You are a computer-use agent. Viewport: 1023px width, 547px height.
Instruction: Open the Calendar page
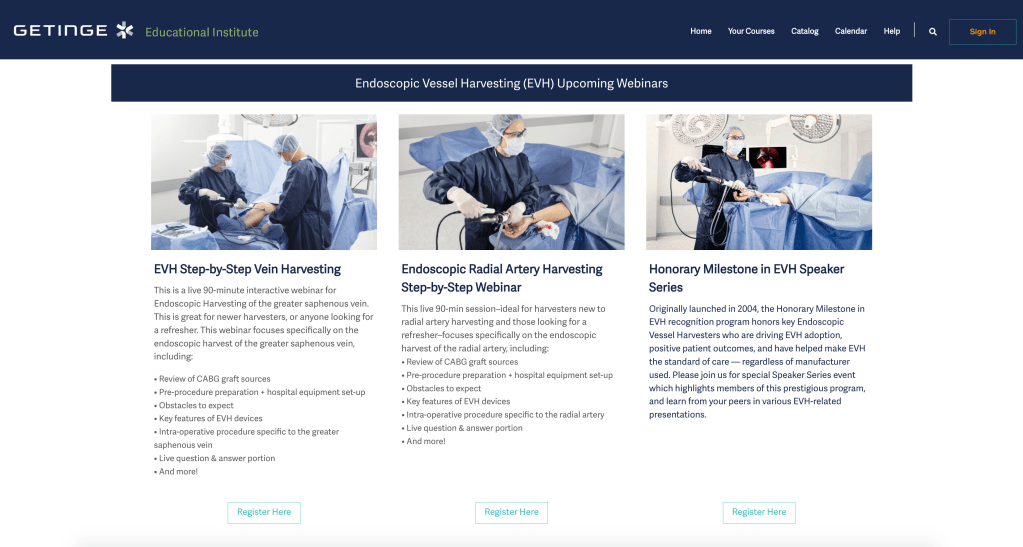[851, 31]
